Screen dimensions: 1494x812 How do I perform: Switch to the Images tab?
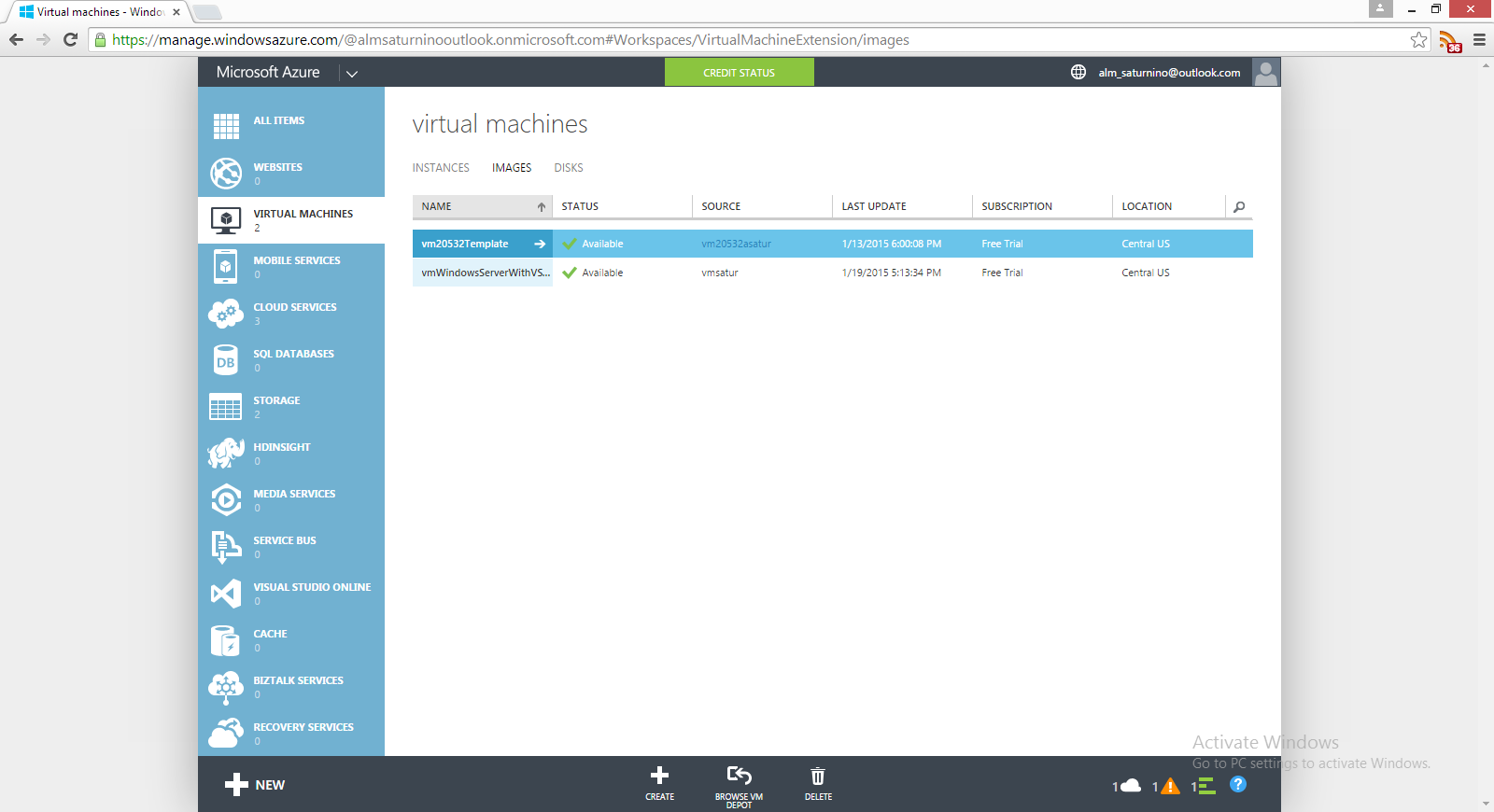point(512,168)
